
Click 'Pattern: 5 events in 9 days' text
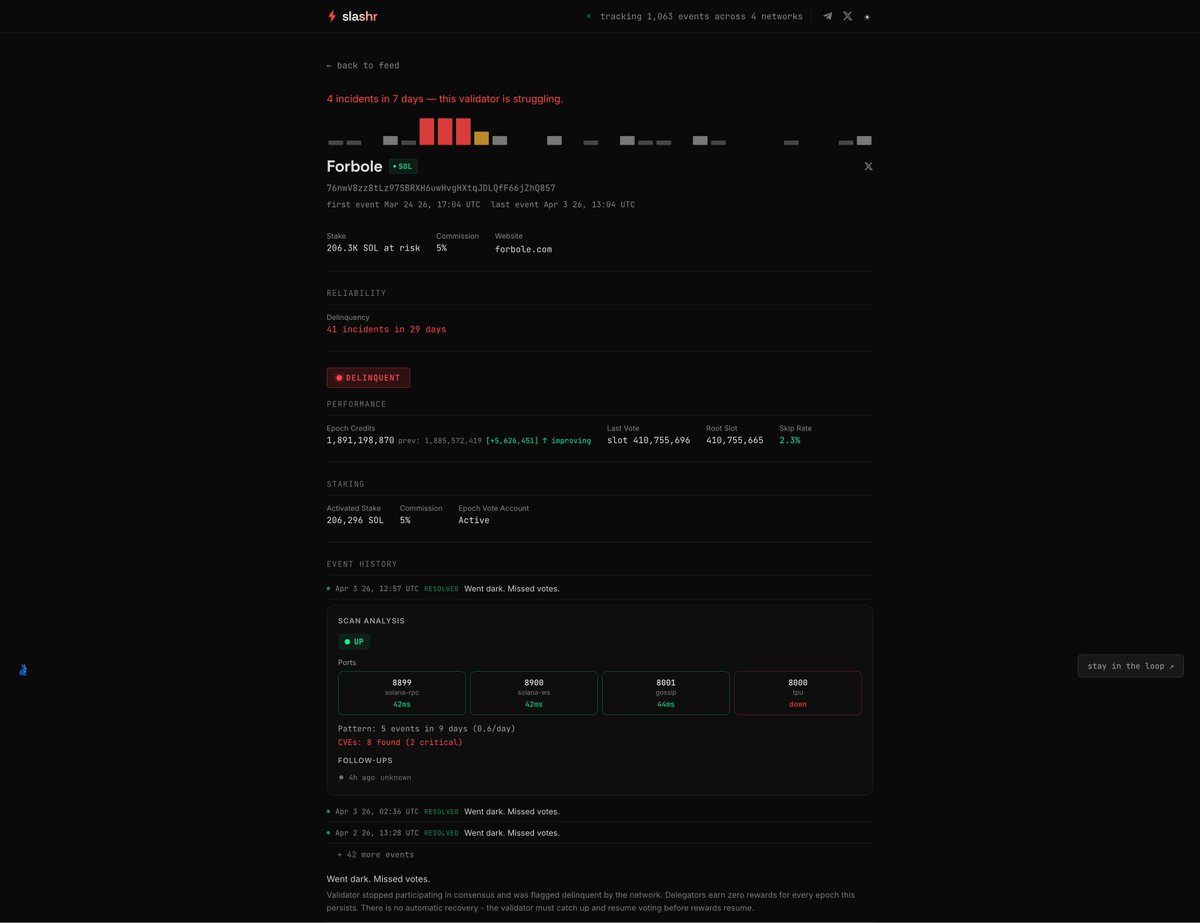(427, 728)
